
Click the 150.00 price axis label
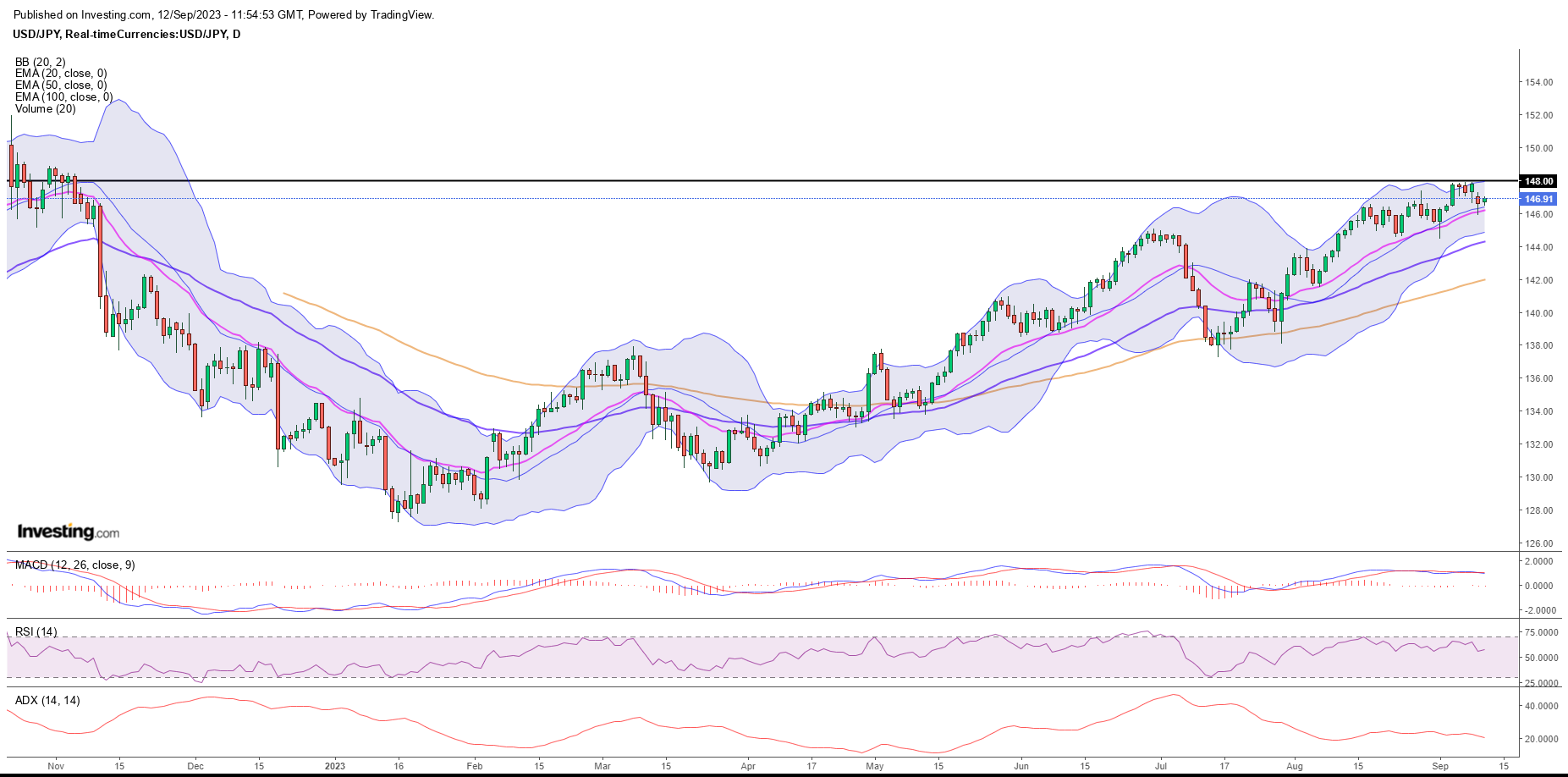(x=1539, y=149)
